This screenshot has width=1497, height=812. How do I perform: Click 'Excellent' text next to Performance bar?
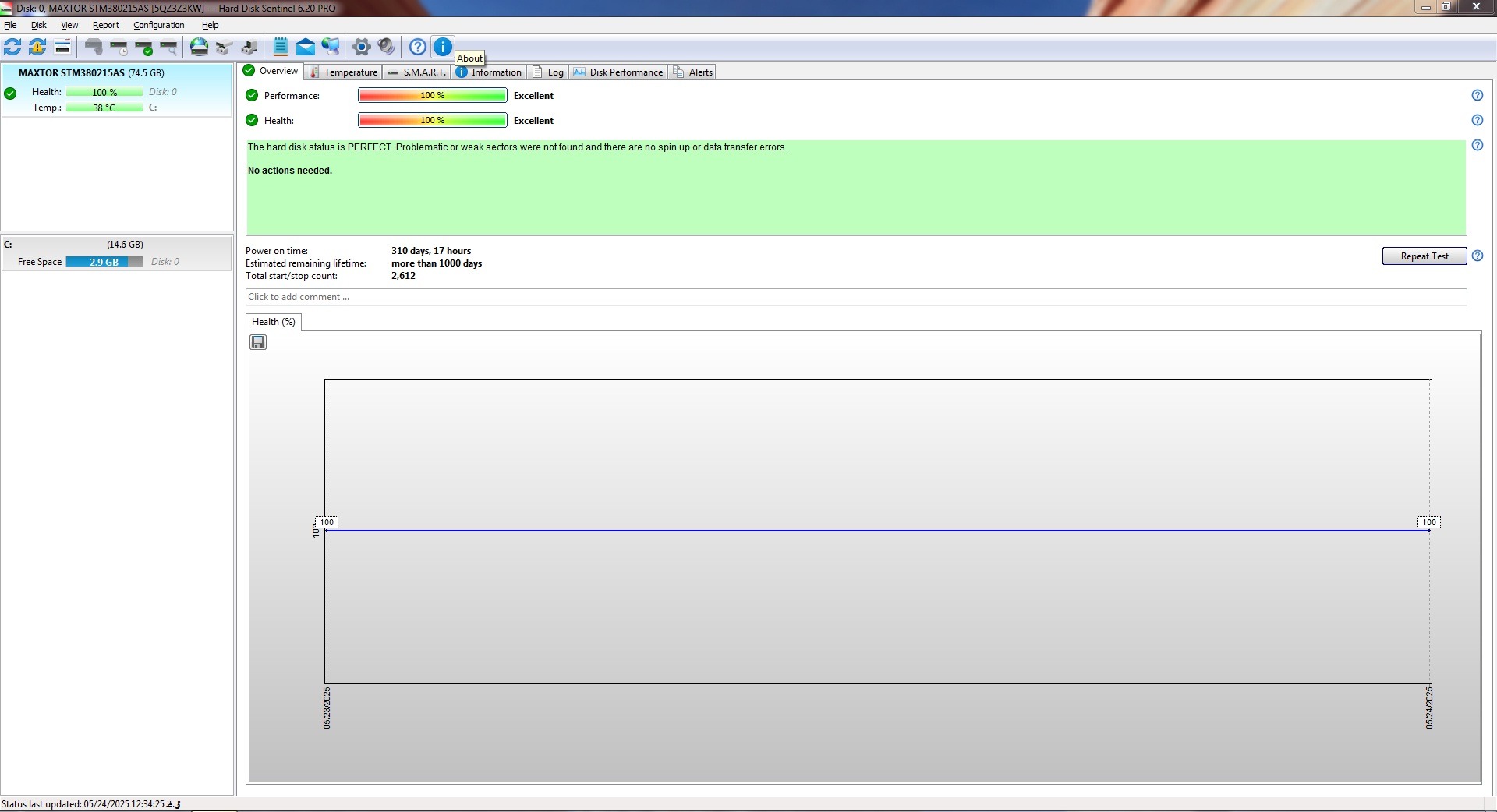533,96
